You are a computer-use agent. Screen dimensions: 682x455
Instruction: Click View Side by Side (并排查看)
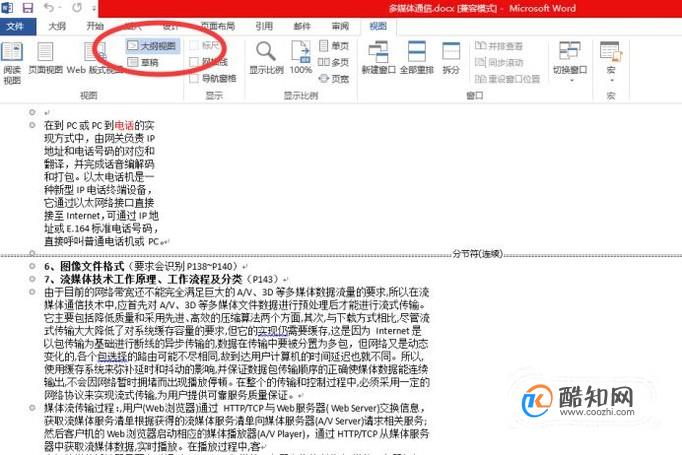pos(498,46)
